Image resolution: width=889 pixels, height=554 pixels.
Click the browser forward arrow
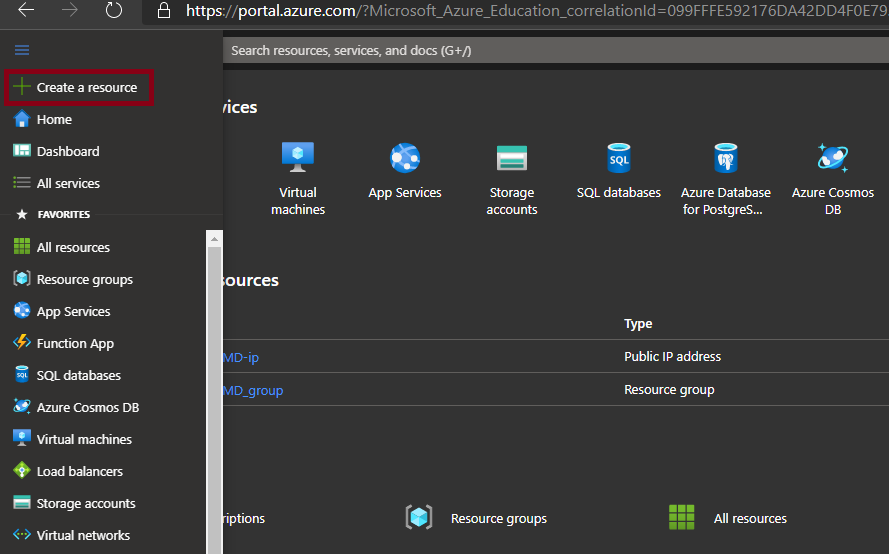coord(70,10)
